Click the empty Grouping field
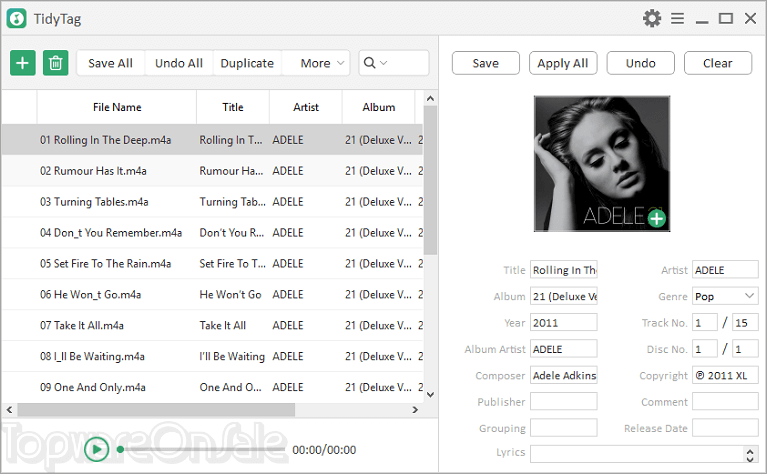This screenshot has height=474, width=767. click(x=564, y=428)
